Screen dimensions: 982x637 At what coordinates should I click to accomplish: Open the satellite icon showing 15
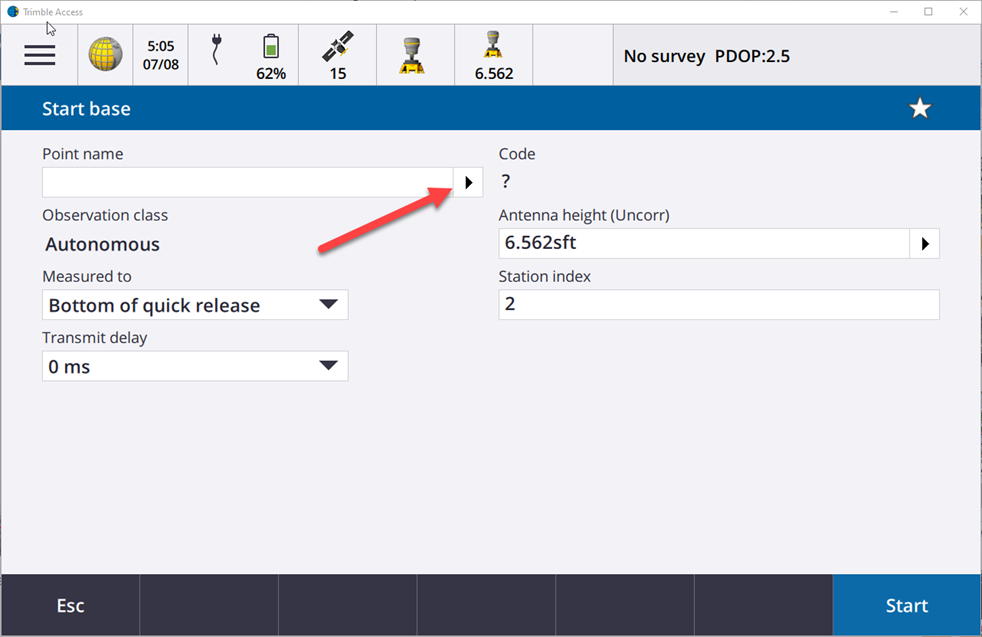(x=338, y=56)
